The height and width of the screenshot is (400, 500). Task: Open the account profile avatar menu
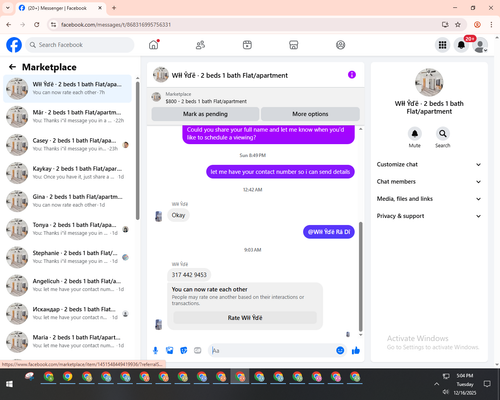coord(480,45)
